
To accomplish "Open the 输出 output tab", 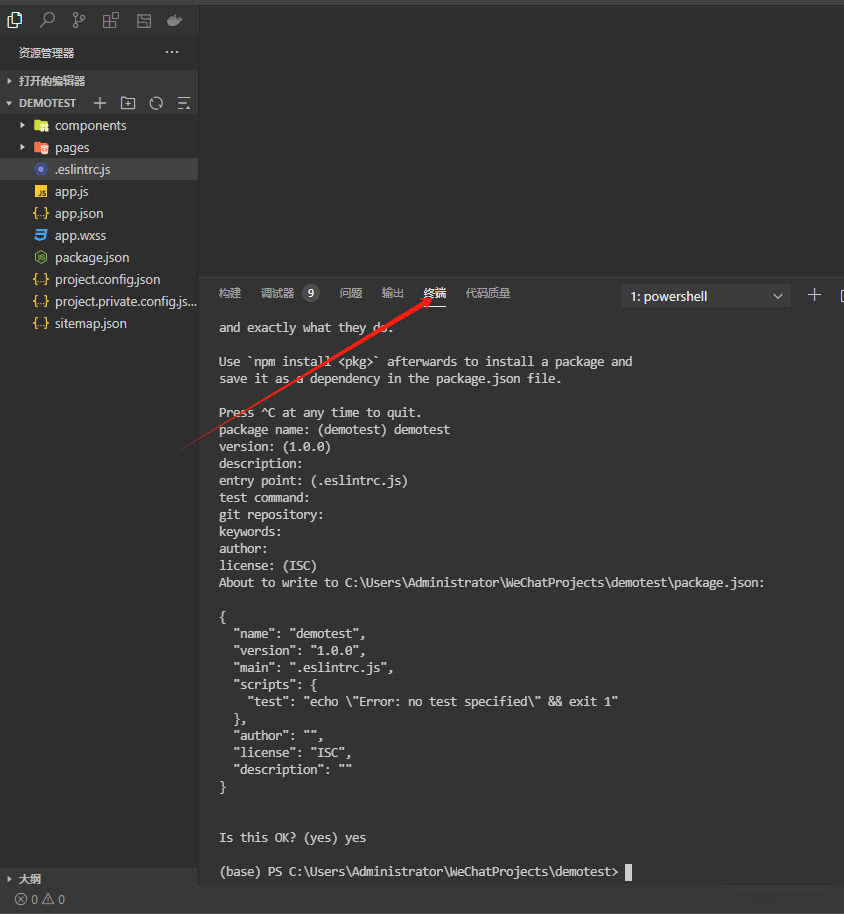I will [393, 293].
